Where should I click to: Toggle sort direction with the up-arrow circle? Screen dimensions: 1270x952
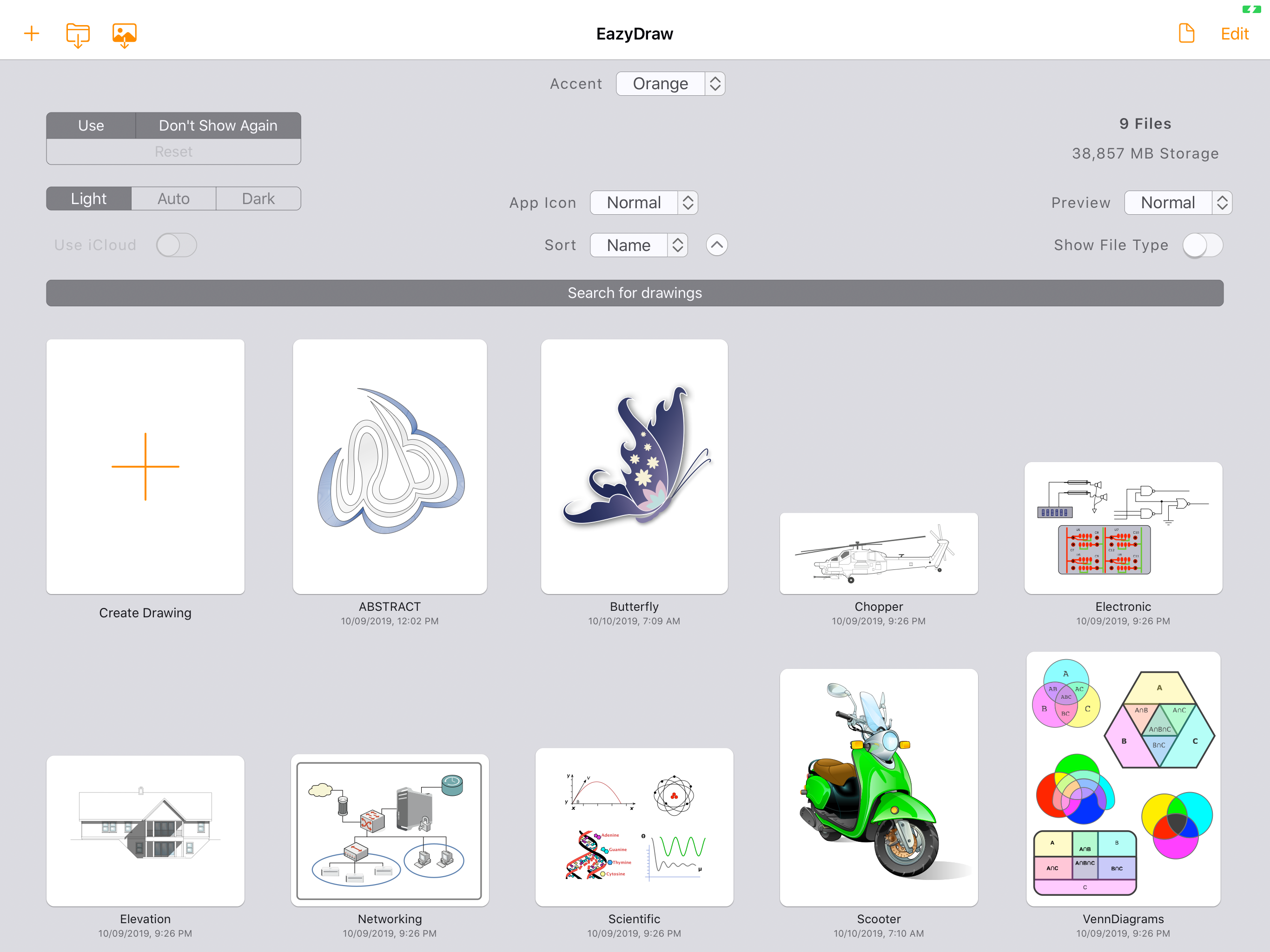click(716, 245)
